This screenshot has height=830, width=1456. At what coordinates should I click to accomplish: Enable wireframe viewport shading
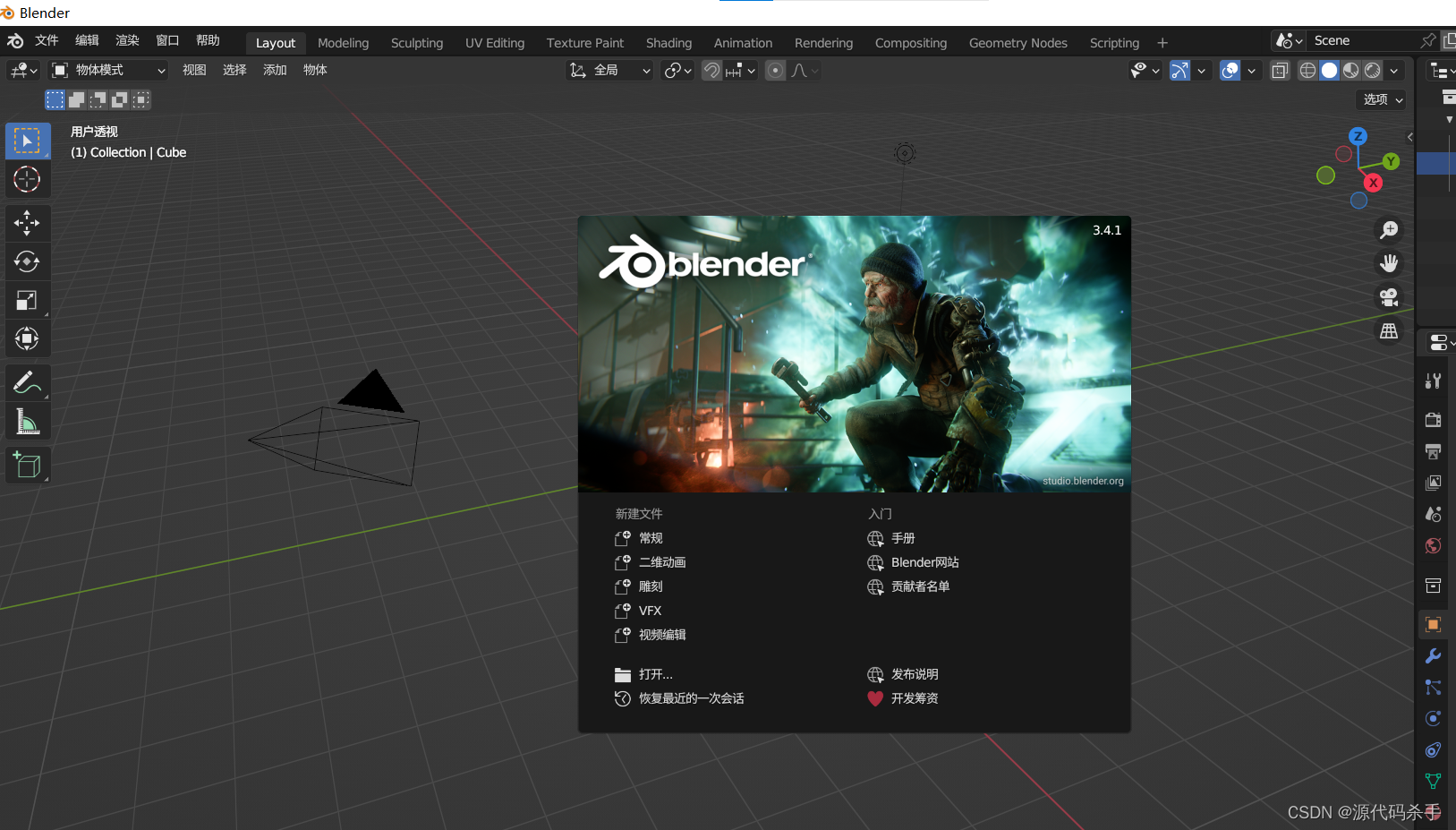tap(1307, 71)
